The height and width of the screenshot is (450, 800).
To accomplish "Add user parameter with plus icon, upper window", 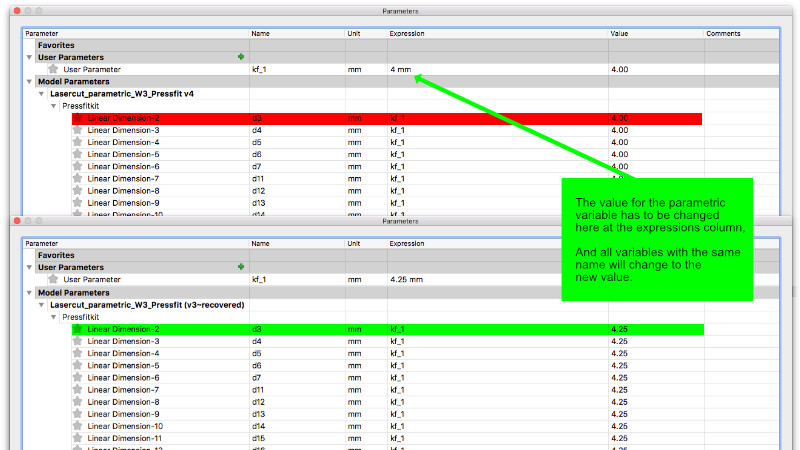I will [241, 57].
